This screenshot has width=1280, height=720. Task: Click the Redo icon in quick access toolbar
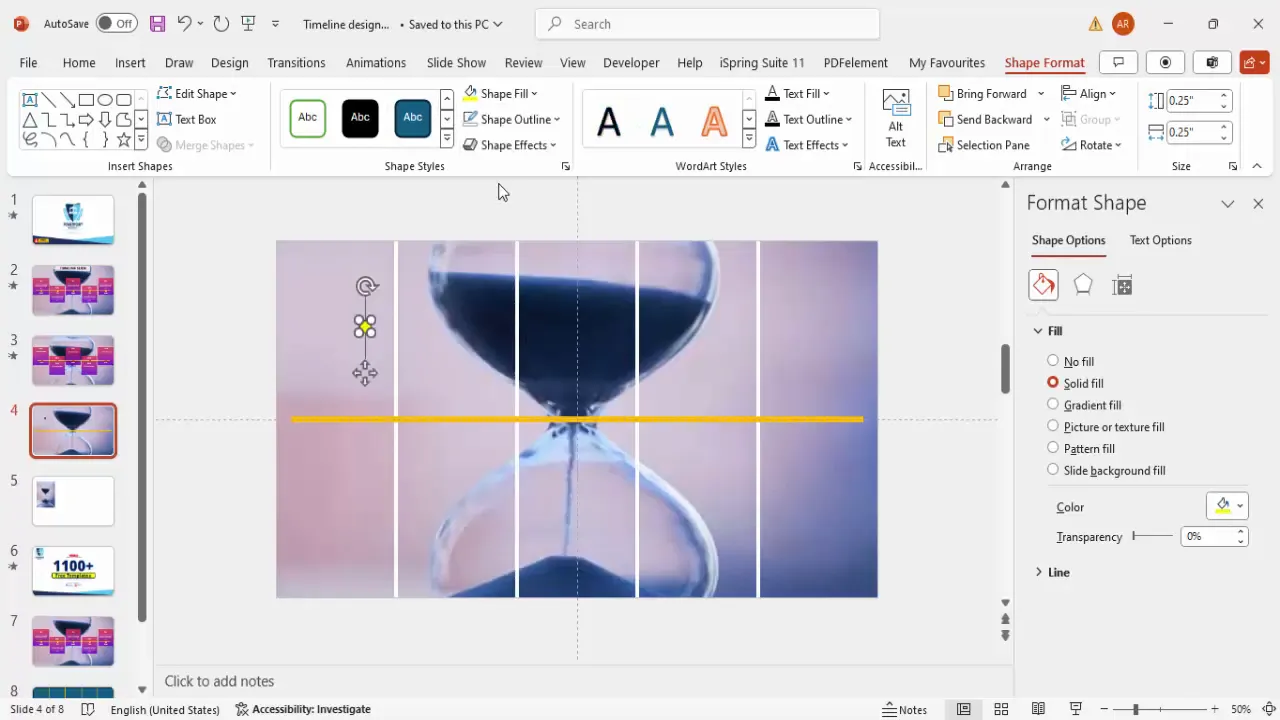(221, 23)
